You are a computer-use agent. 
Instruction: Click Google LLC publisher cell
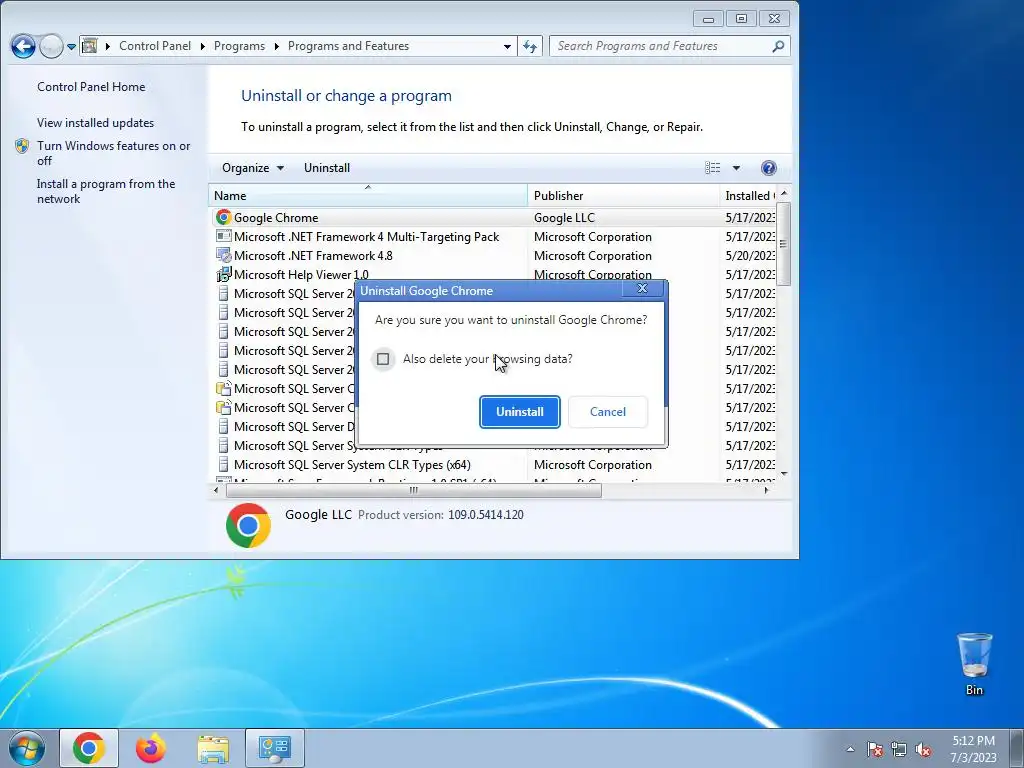564,217
